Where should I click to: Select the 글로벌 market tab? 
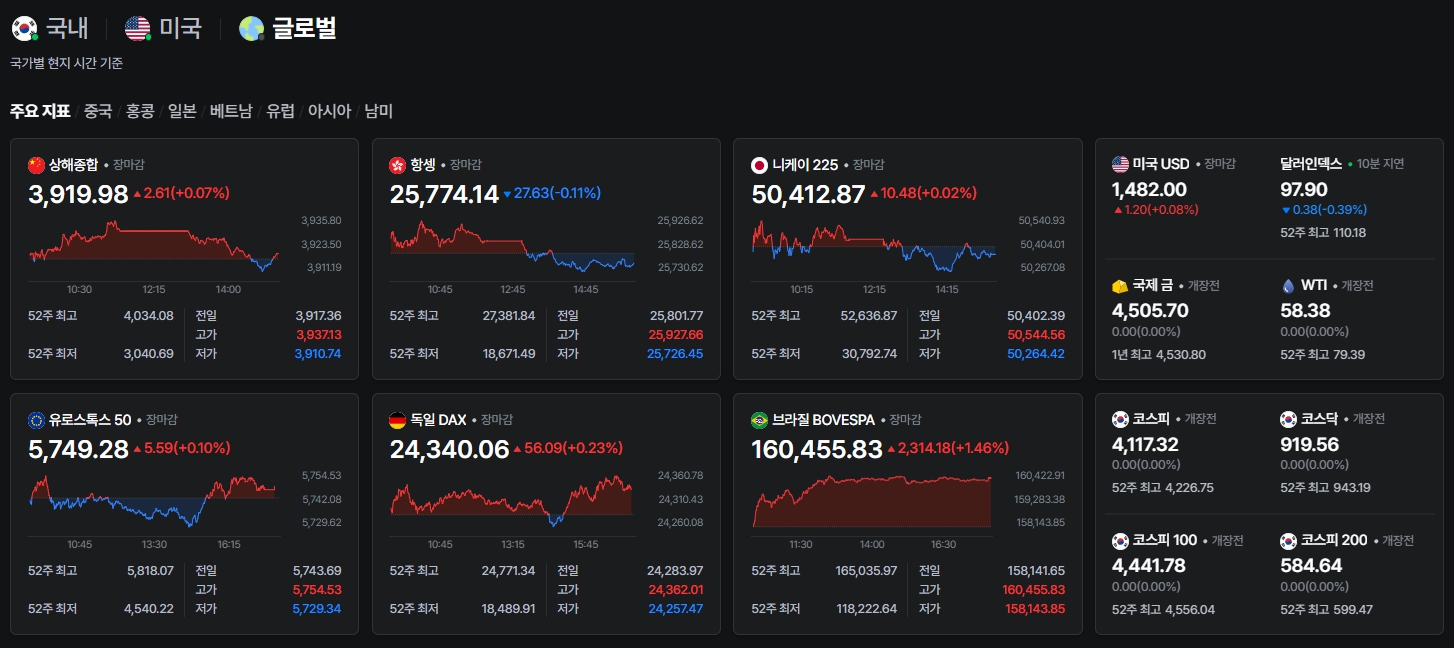click(305, 28)
